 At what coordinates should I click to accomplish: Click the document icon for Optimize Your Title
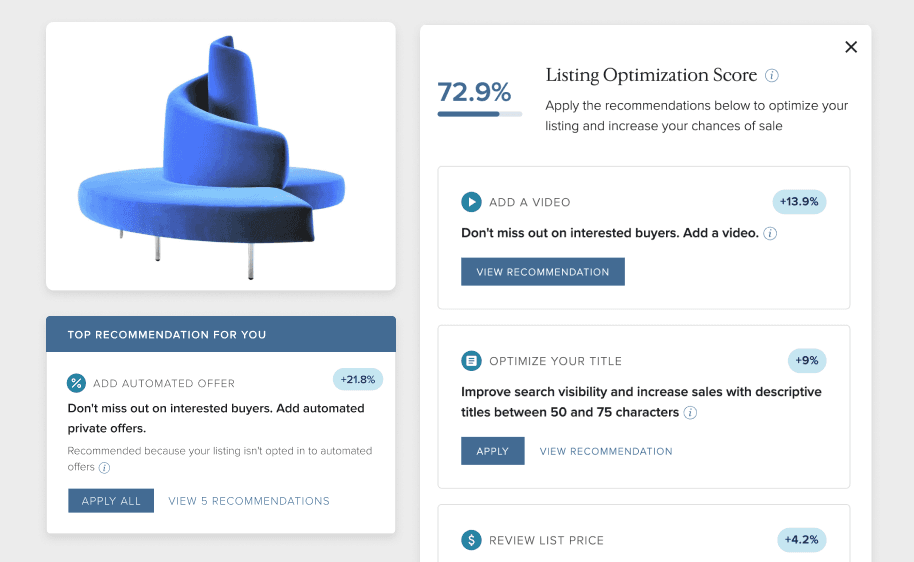pos(471,361)
